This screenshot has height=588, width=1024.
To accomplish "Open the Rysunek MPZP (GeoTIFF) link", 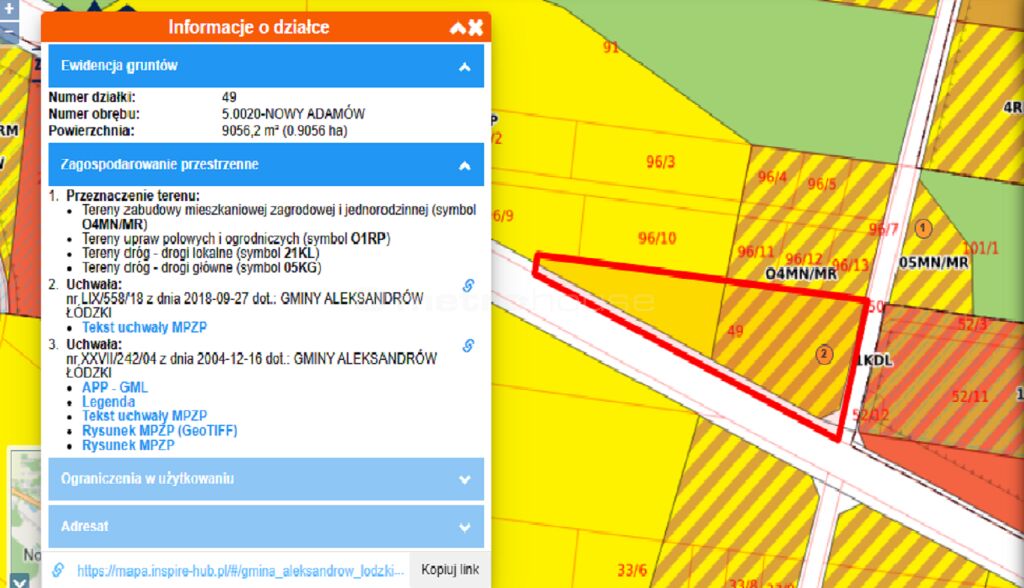I will tap(159, 431).
